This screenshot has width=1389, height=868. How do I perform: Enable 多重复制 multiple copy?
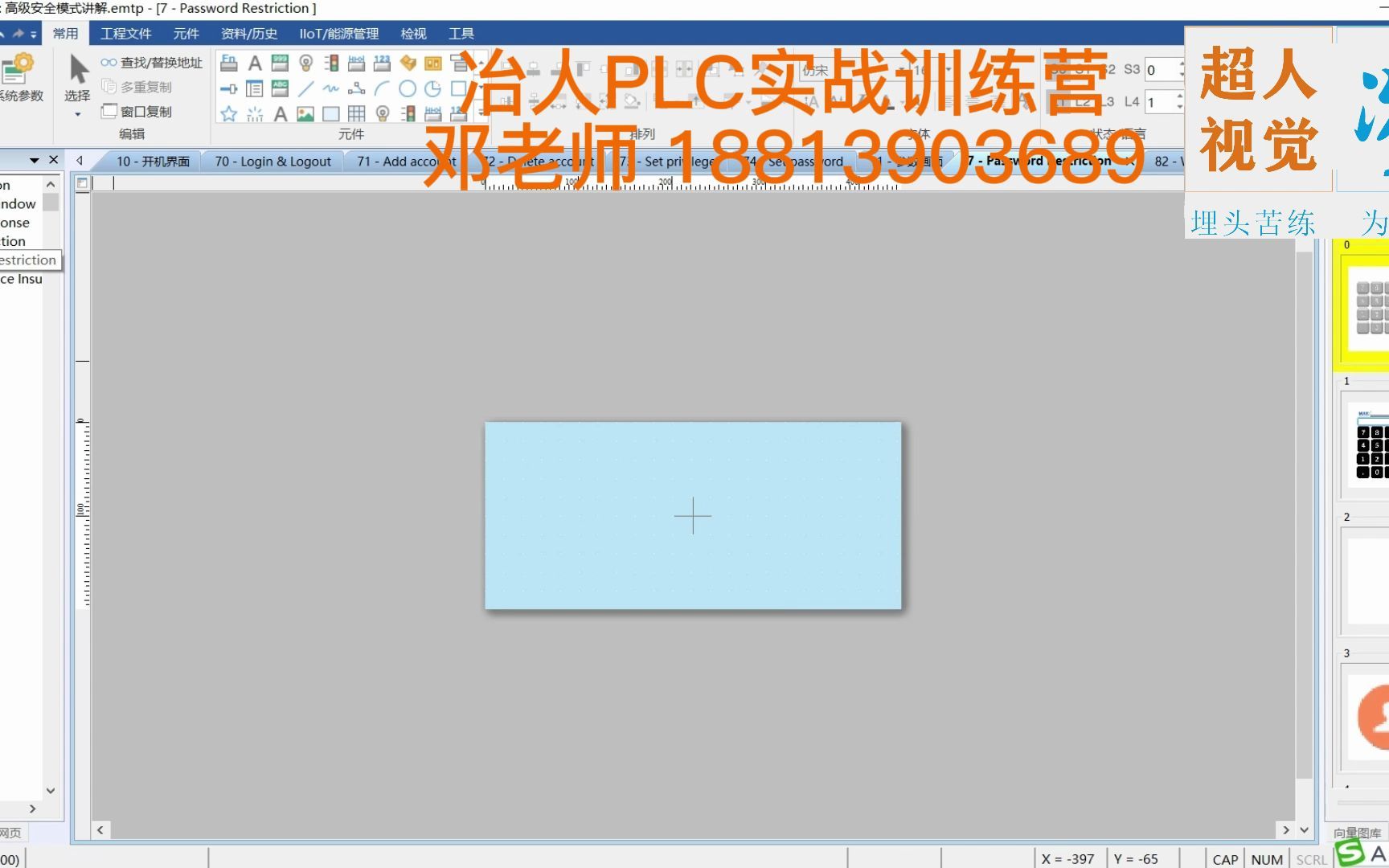tap(141, 87)
